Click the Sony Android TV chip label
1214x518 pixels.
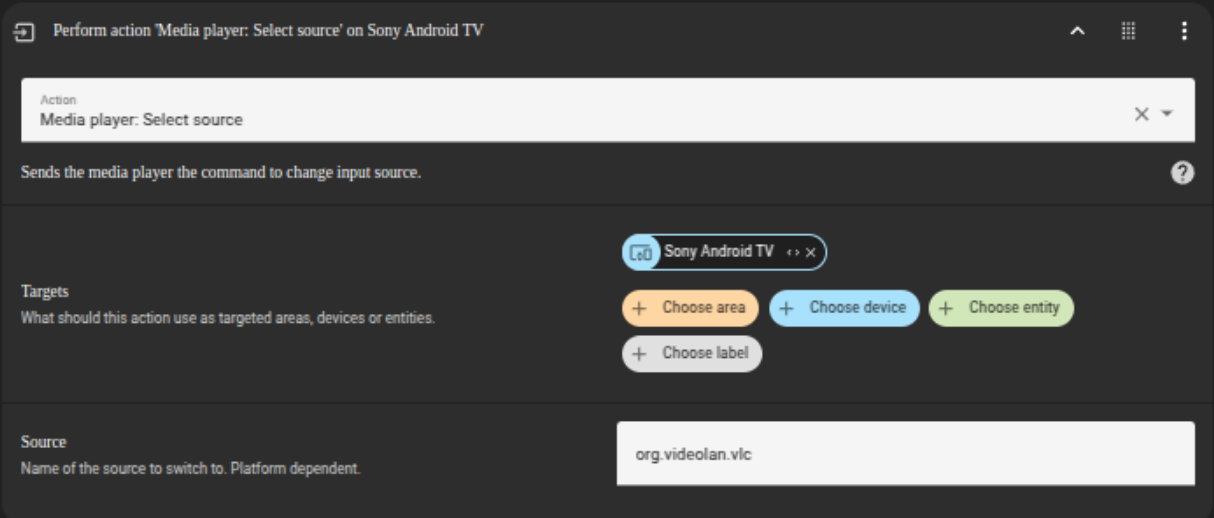[x=718, y=252]
